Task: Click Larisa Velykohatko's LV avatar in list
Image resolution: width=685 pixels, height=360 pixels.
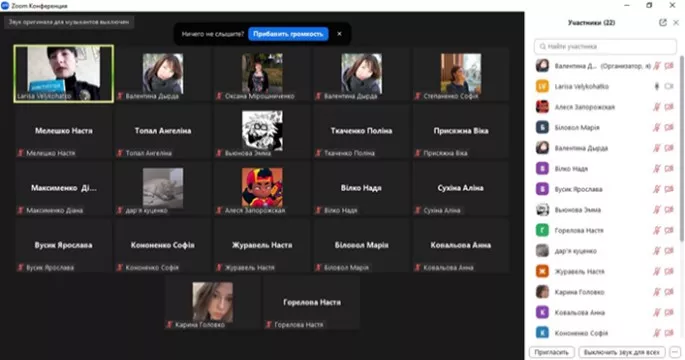Action: tap(542, 87)
